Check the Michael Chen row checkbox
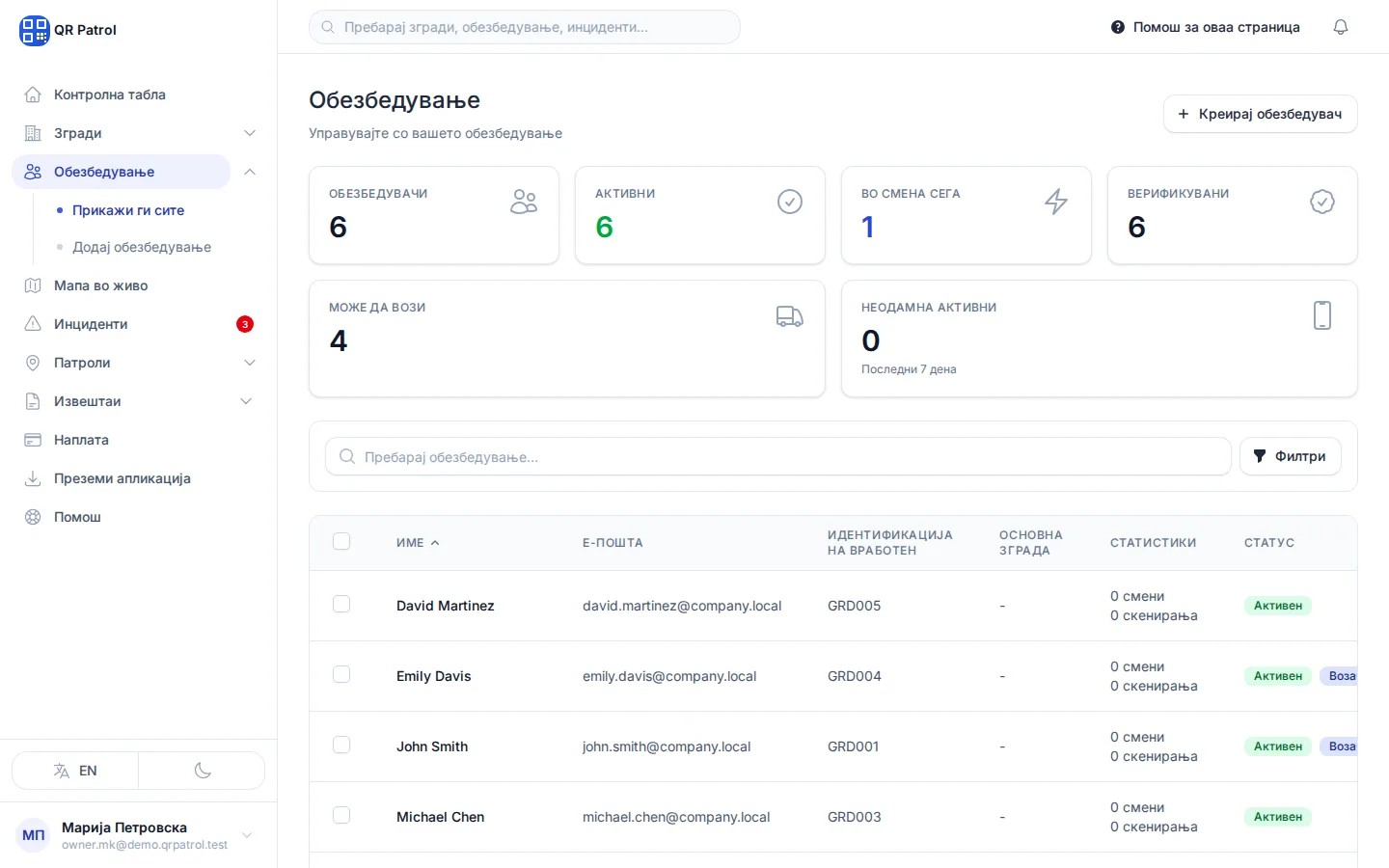The height and width of the screenshot is (868, 1389). click(x=341, y=815)
